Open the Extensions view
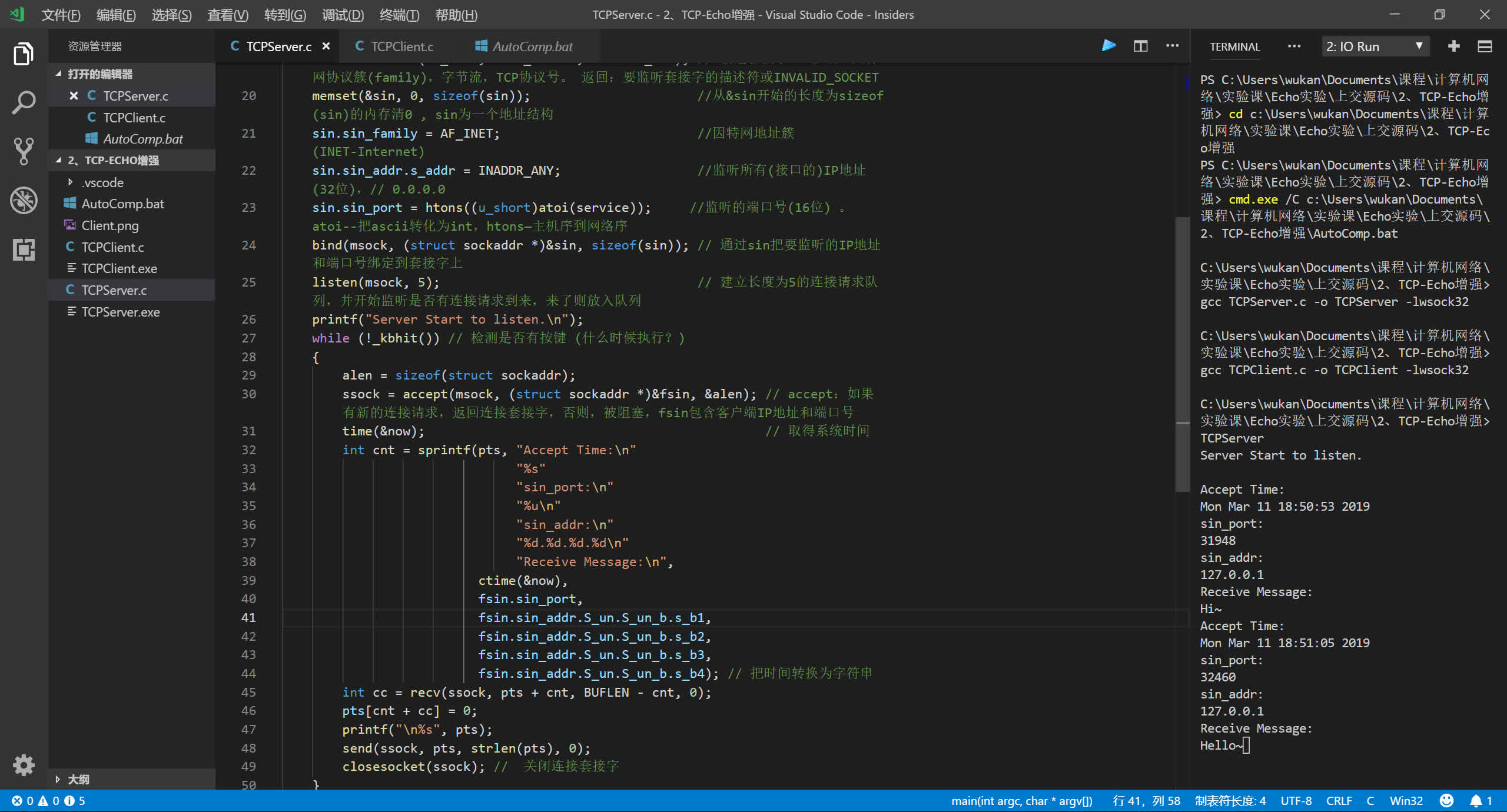Screen dimensions: 1507x812 pyautogui.click(x=24, y=249)
